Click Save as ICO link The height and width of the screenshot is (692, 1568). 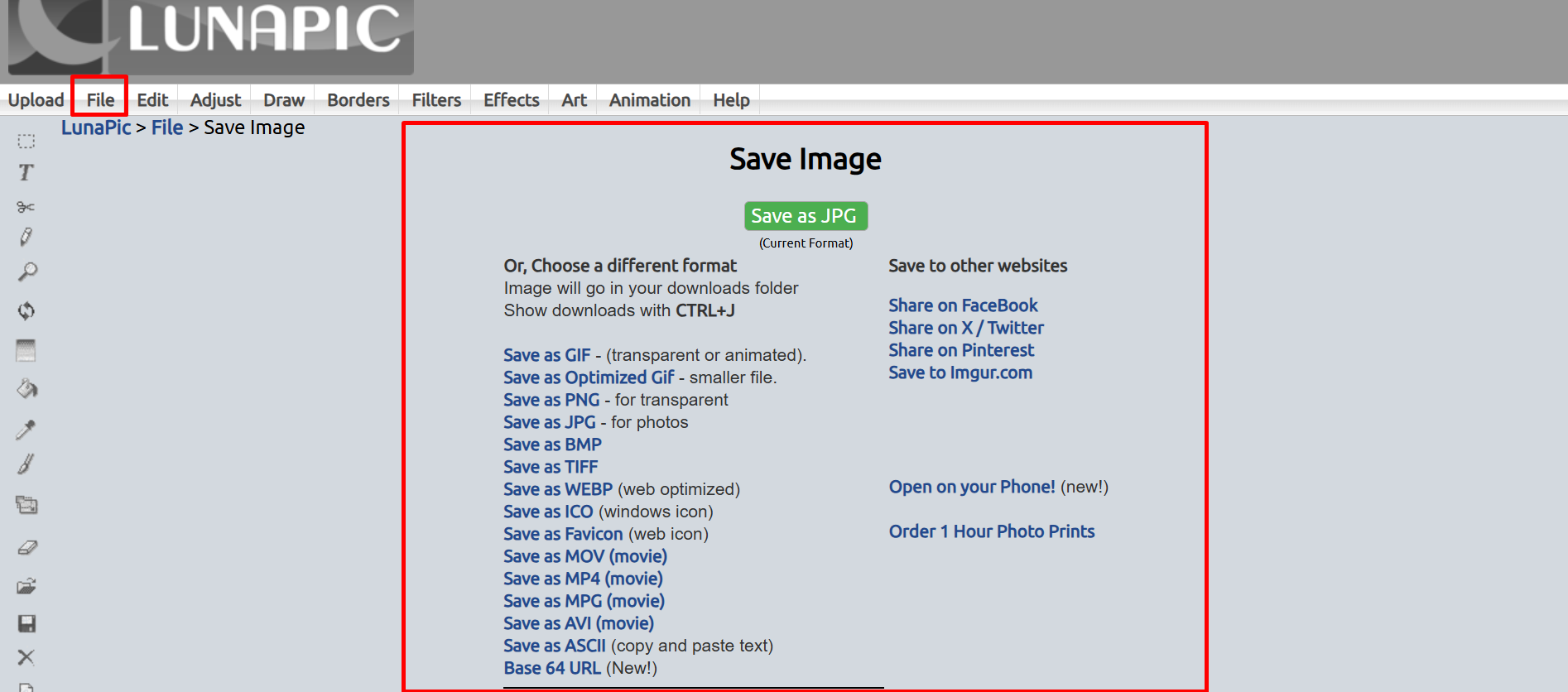[x=549, y=512]
